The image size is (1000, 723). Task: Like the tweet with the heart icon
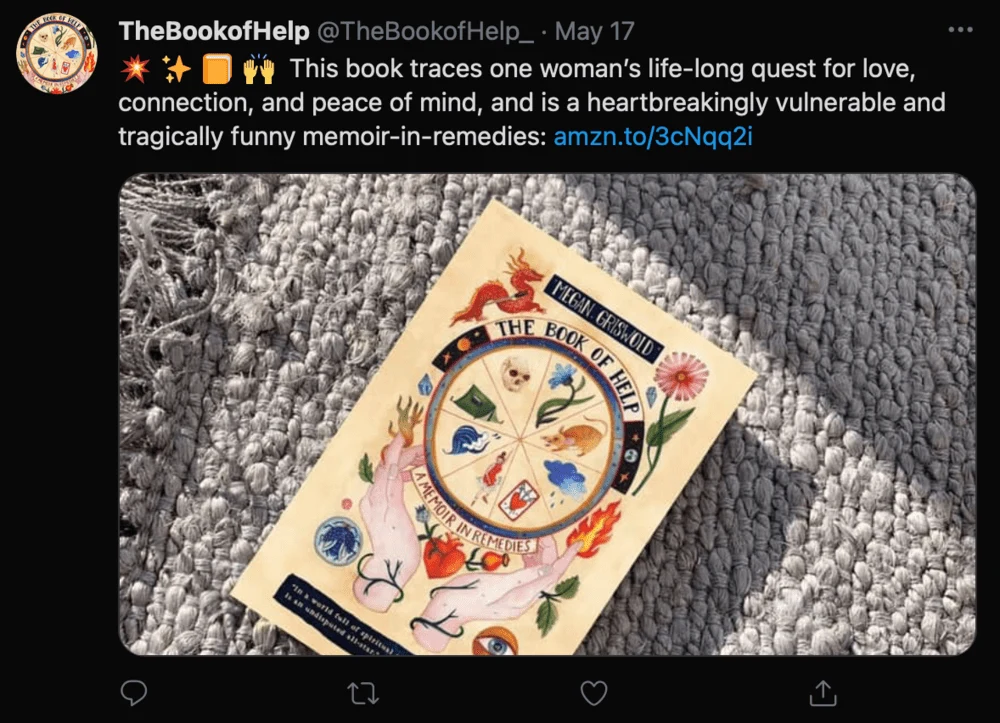pos(594,692)
